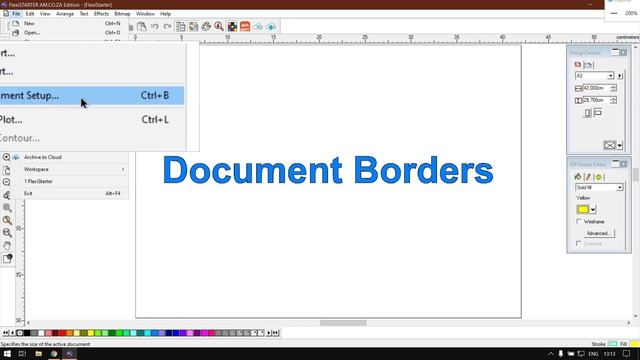Viewport: 640px width, 360px height.
Task: Click the horizontal scrollbar thumb
Action: coord(343,323)
